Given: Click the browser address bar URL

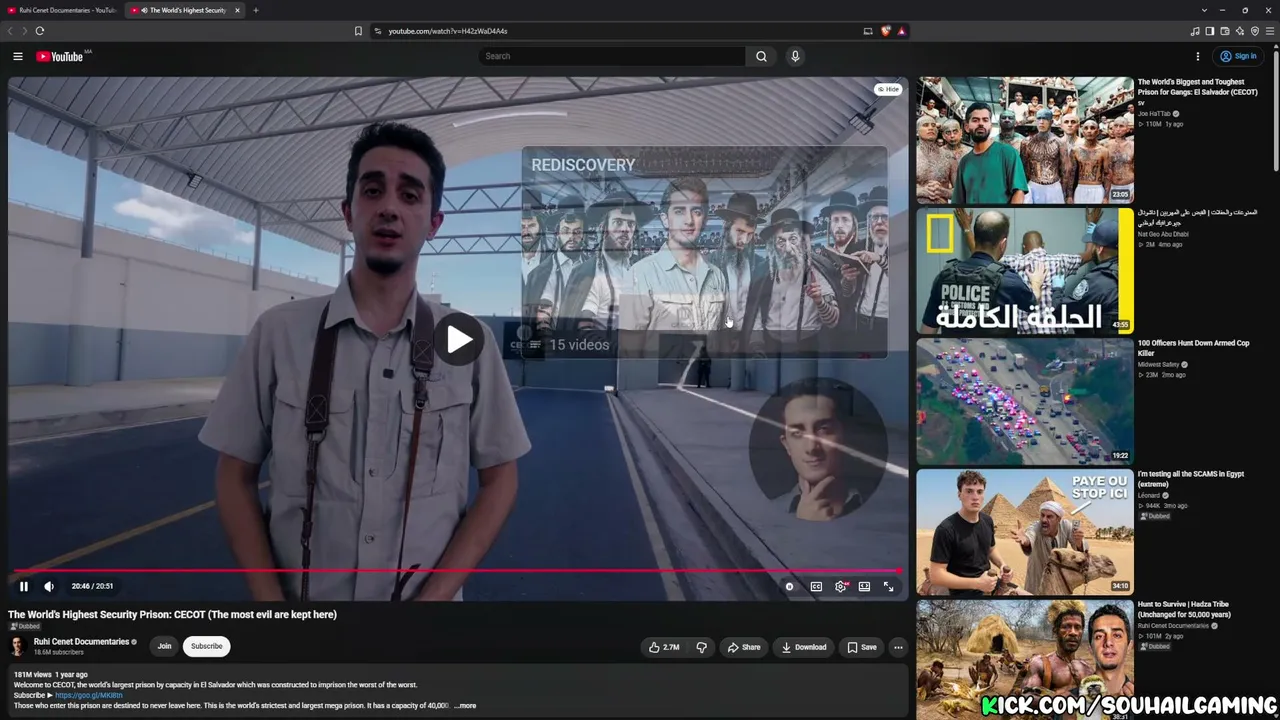Looking at the screenshot, I should pos(448,31).
